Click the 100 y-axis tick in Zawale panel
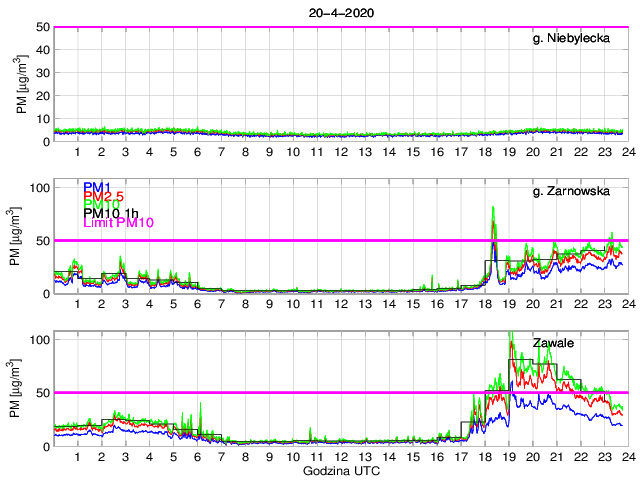640x480 pixels. tap(38, 340)
